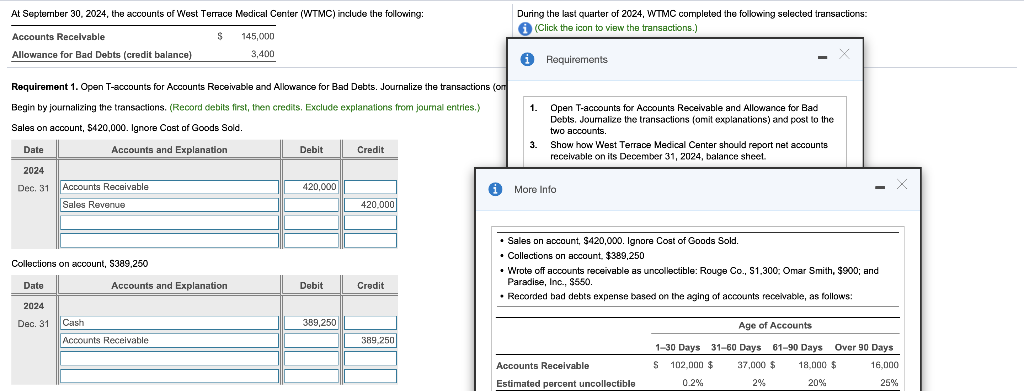Click empty credit field on the Cash row
The height and width of the screenshot is (391, 1024).
[370, 323]
